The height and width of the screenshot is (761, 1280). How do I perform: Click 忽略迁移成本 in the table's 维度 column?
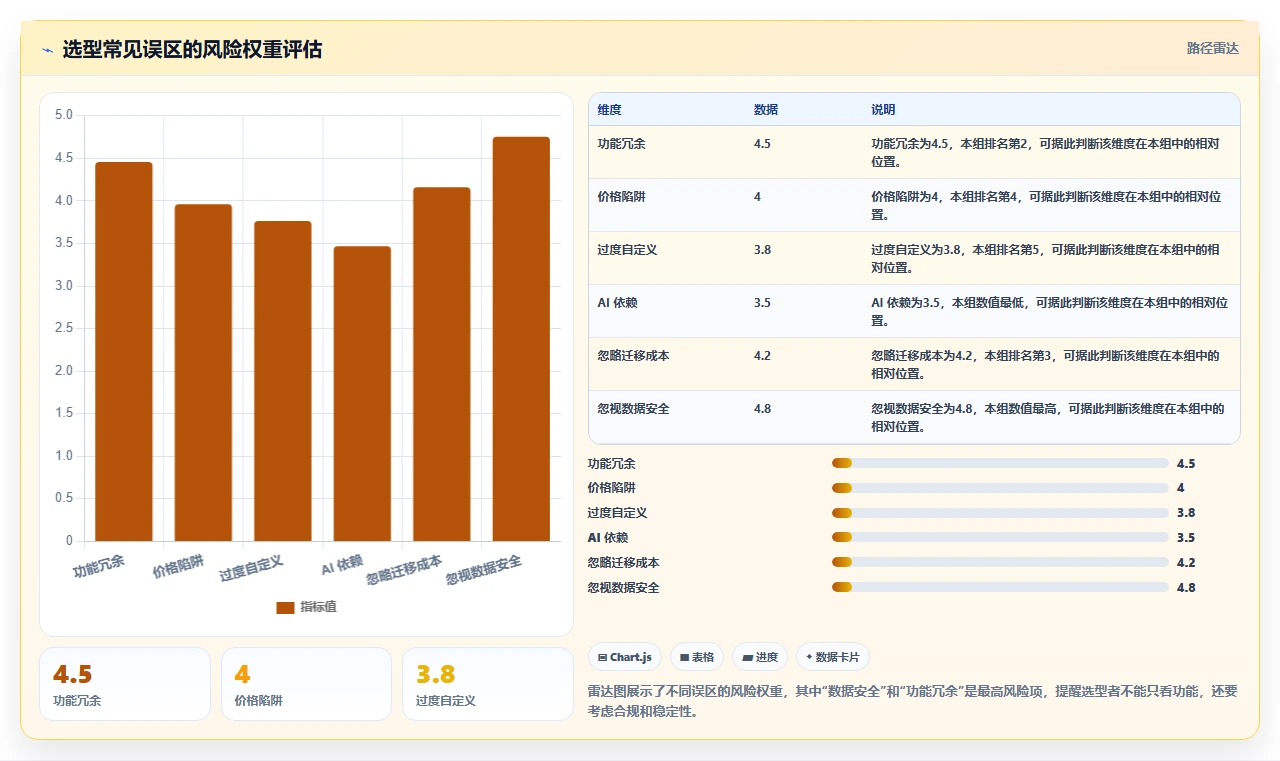(x=633, y=356)
